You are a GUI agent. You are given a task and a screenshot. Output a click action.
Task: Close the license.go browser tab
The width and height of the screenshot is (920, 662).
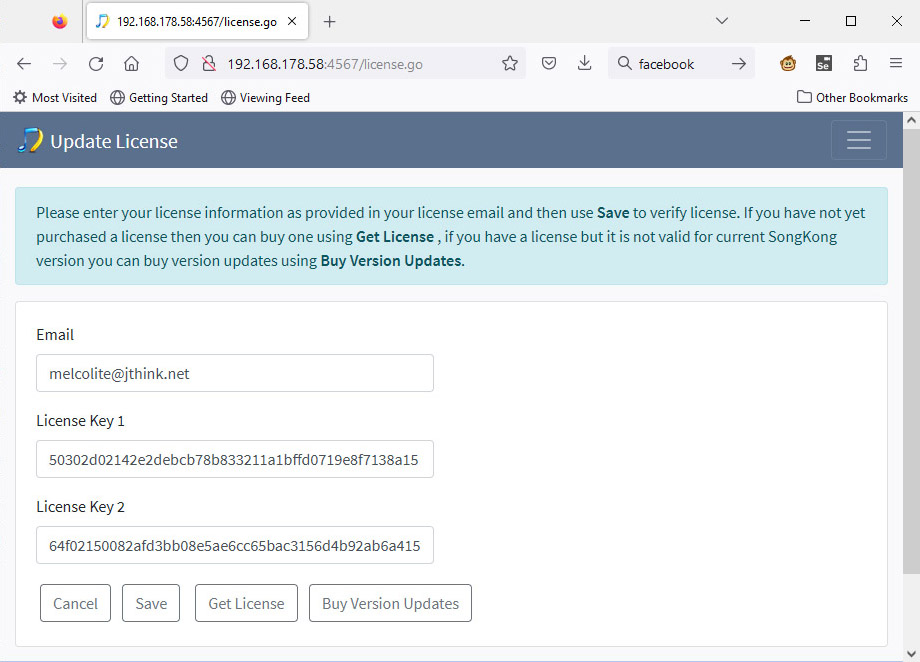[292, 22]
